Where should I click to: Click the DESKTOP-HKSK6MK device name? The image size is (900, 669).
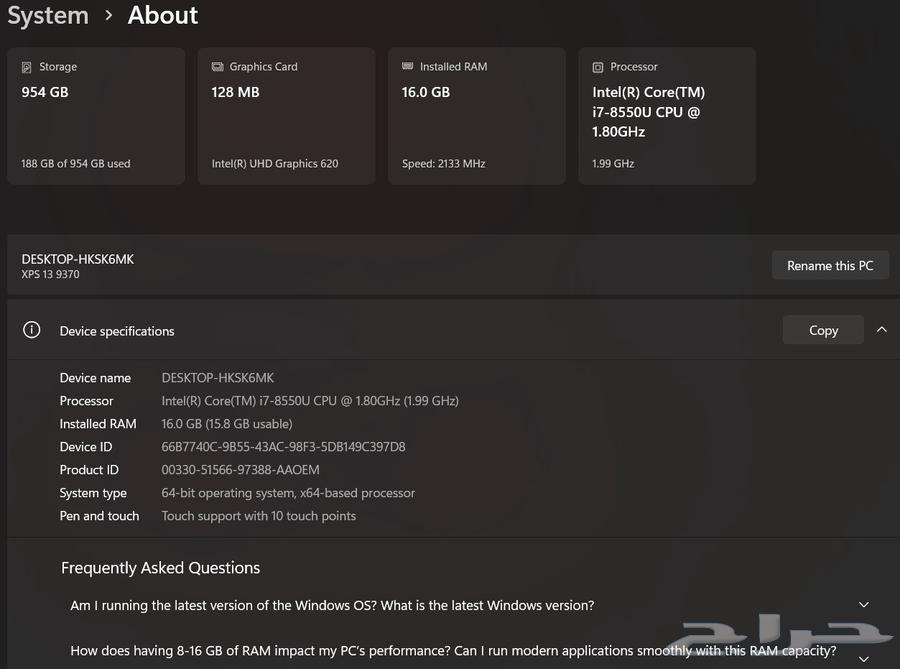point(78,258)
